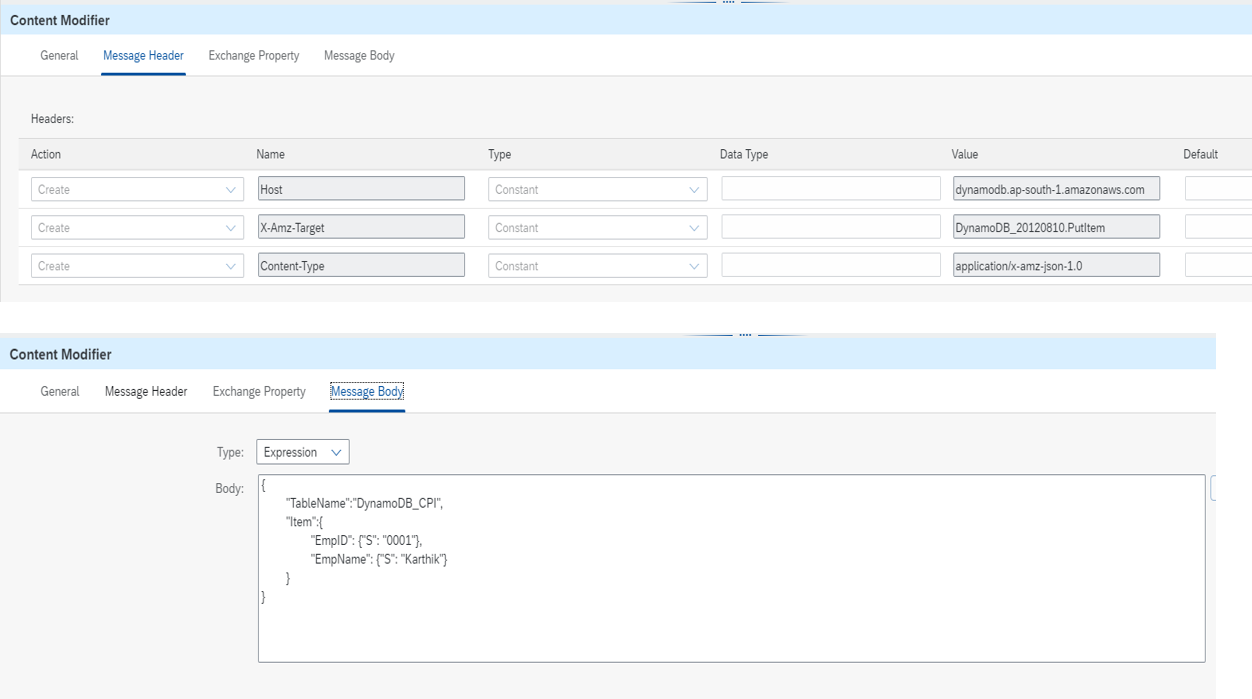Click Data Type field for Host row
This screenshot has width=1252, height=699.
[x=831, y=190]
